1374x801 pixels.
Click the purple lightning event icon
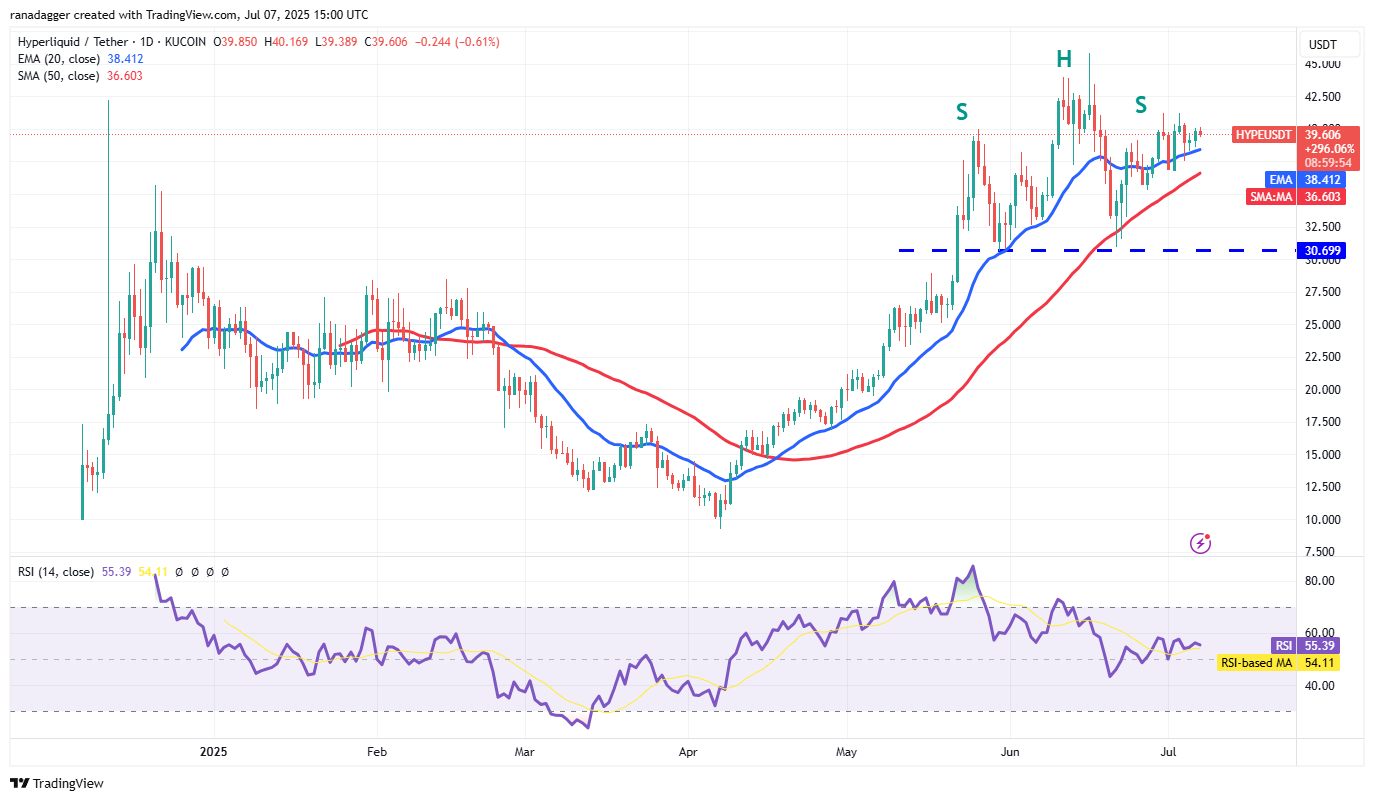(x=1201, y=543)
